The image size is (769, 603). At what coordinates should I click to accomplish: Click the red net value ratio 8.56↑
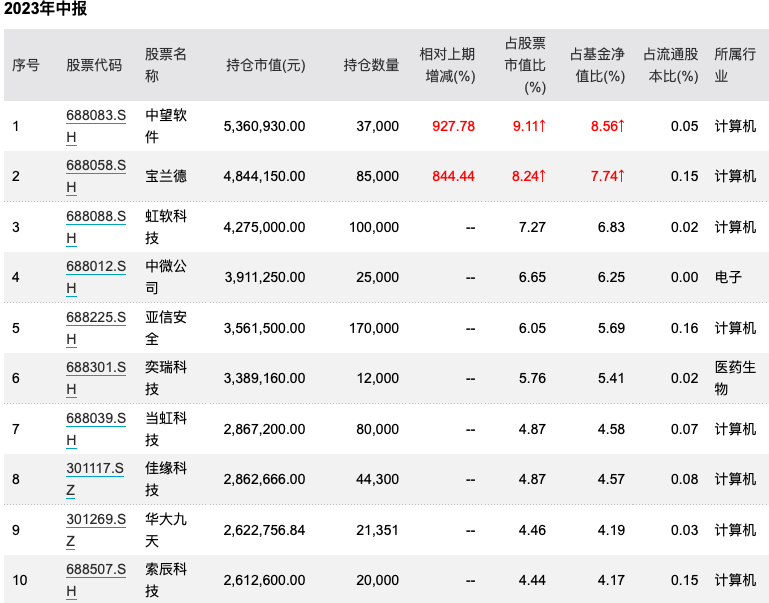point(608,126)
